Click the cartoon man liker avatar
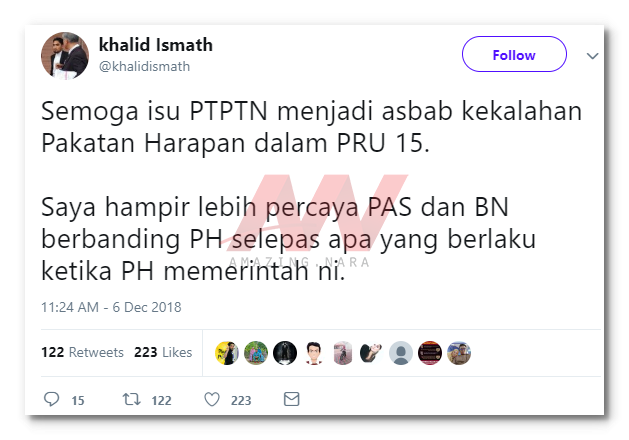 [314, 353]
